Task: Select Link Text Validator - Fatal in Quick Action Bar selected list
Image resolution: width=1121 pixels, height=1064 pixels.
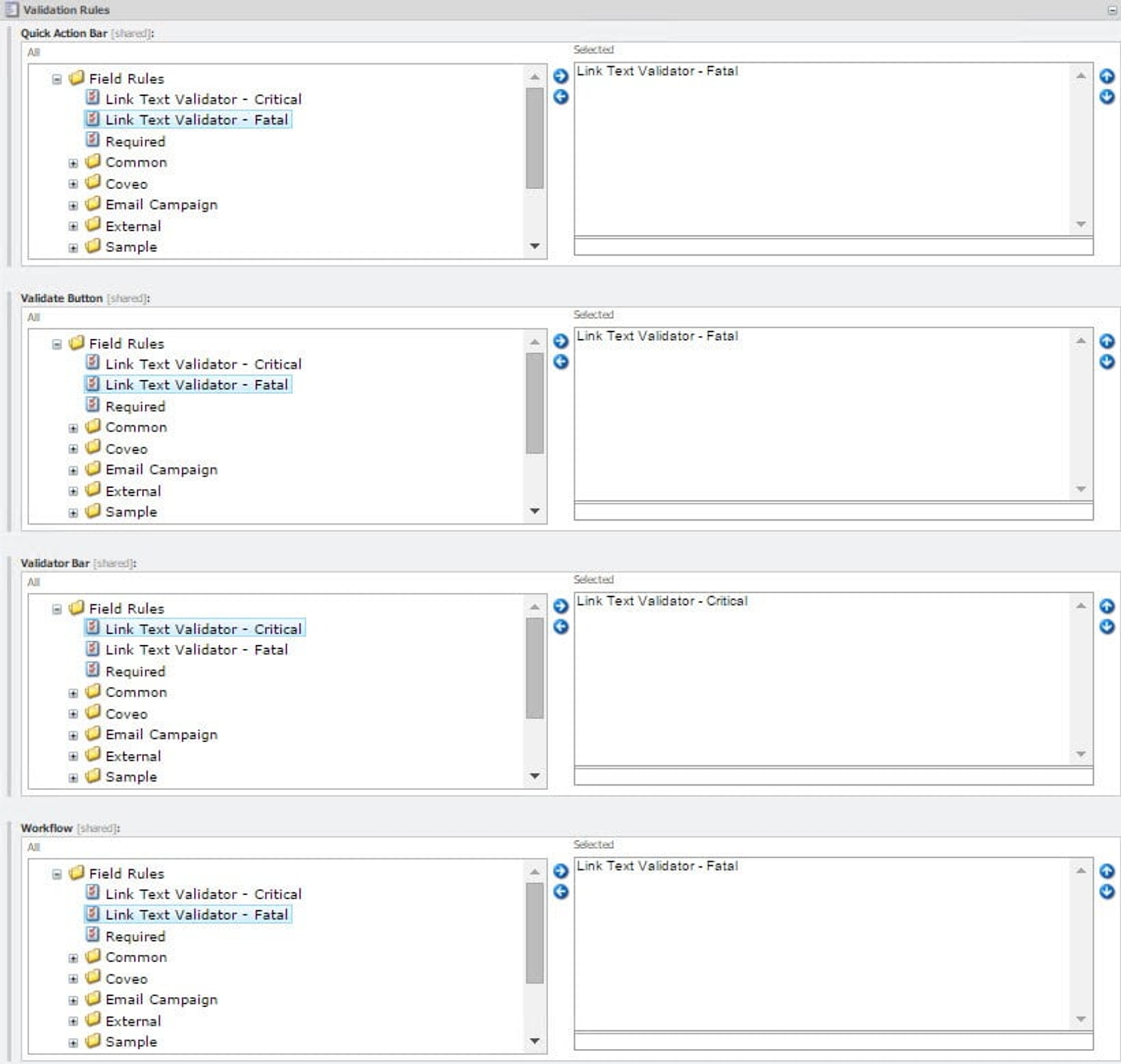Action: point(657,71)
